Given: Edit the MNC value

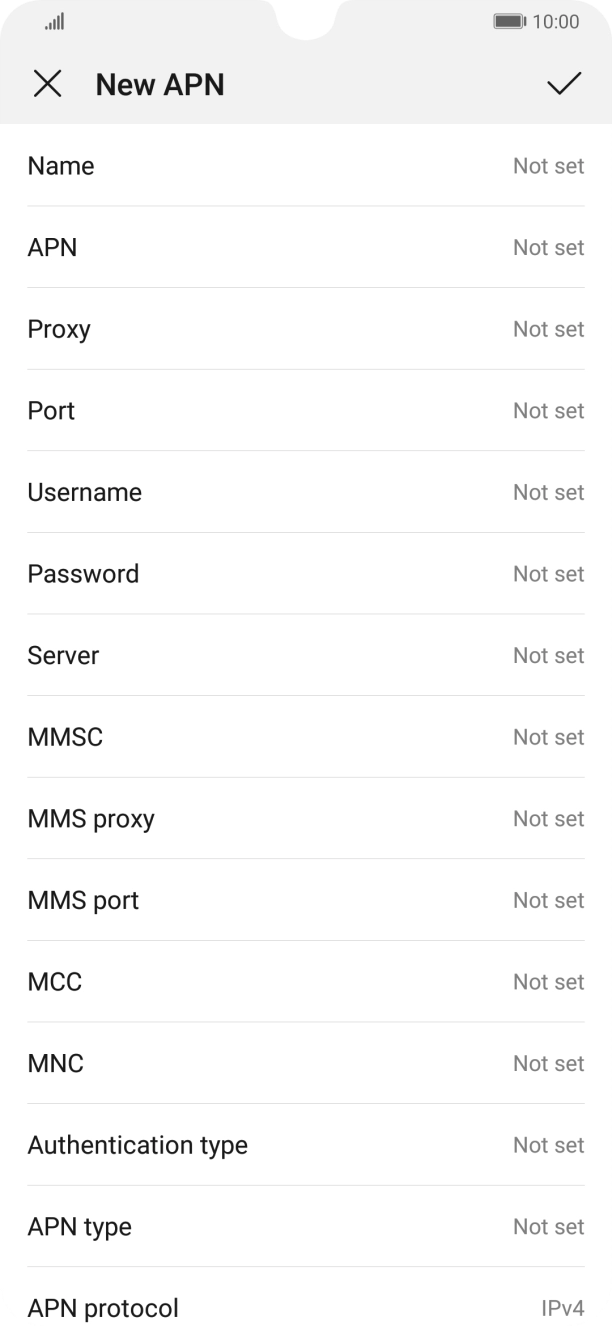Looking at the screenshot, I should tap(306, 1064).
